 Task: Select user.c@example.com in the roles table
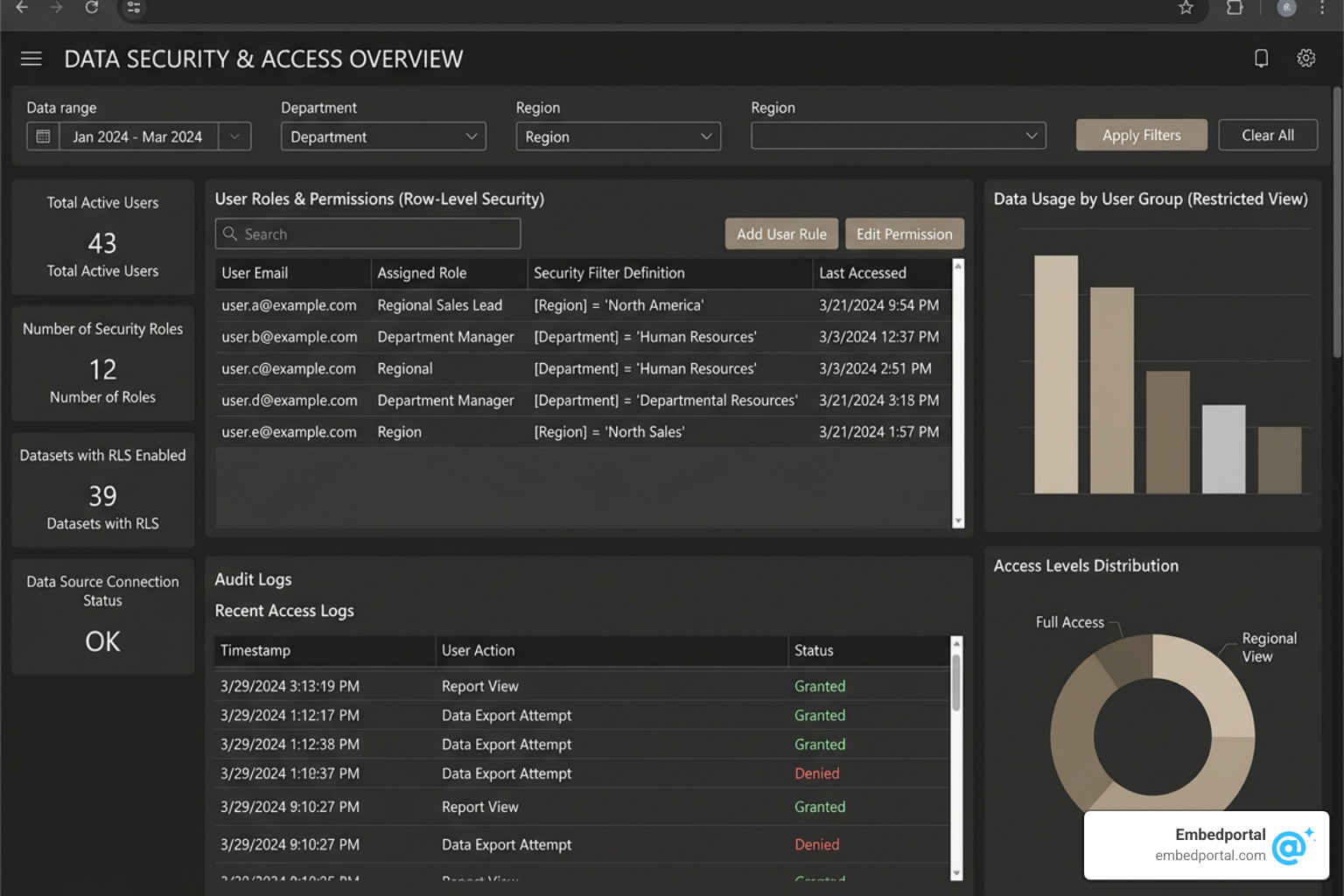(x=289, y=368)
